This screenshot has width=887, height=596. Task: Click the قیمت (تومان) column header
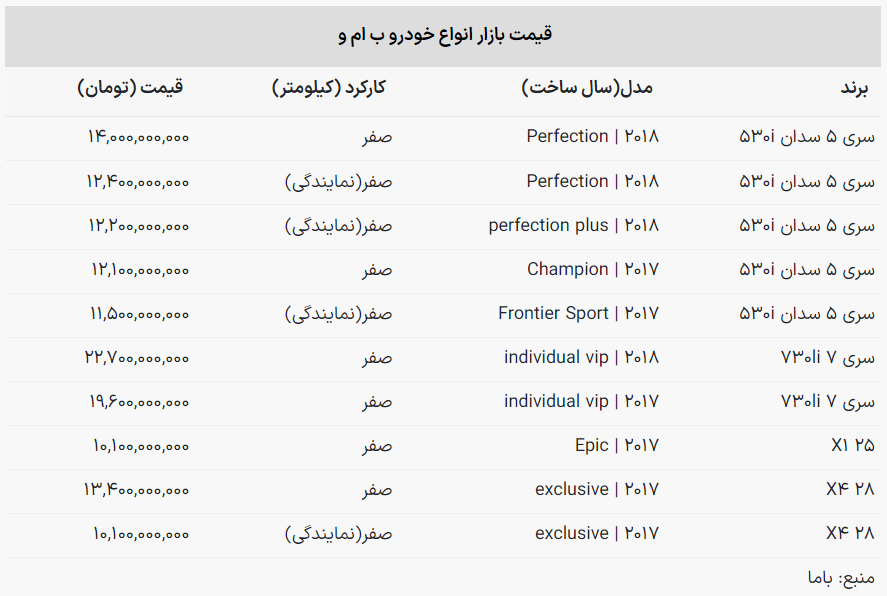[x=130, y=88]
